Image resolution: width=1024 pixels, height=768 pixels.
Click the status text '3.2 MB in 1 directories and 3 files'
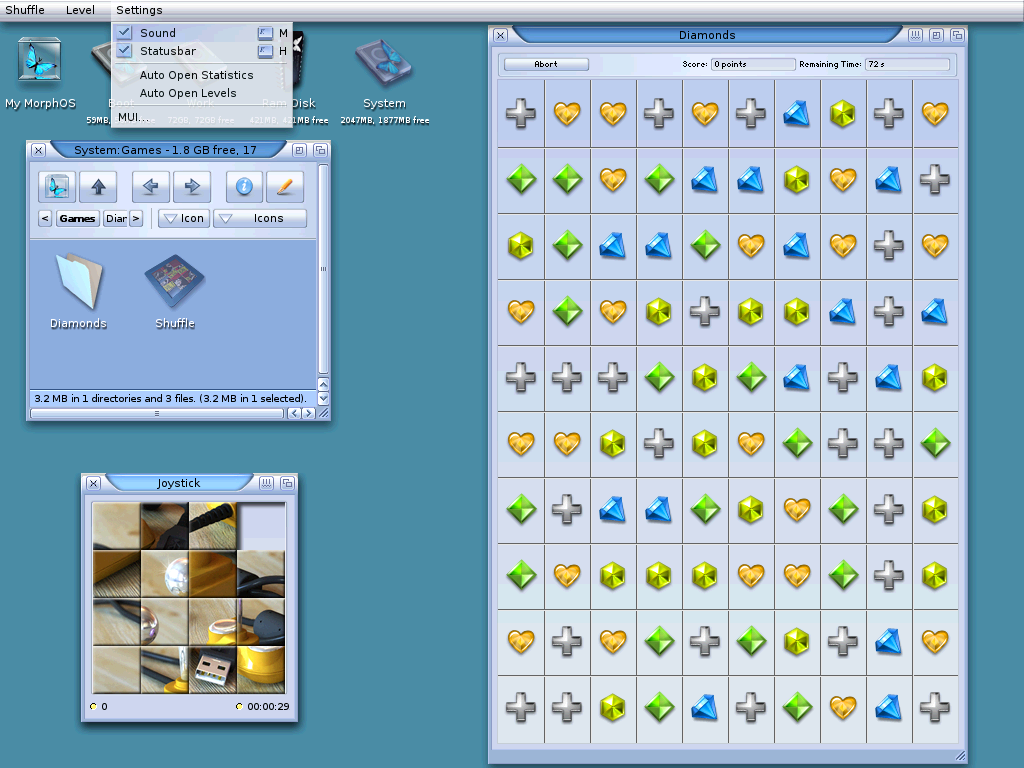coord(170,398)
